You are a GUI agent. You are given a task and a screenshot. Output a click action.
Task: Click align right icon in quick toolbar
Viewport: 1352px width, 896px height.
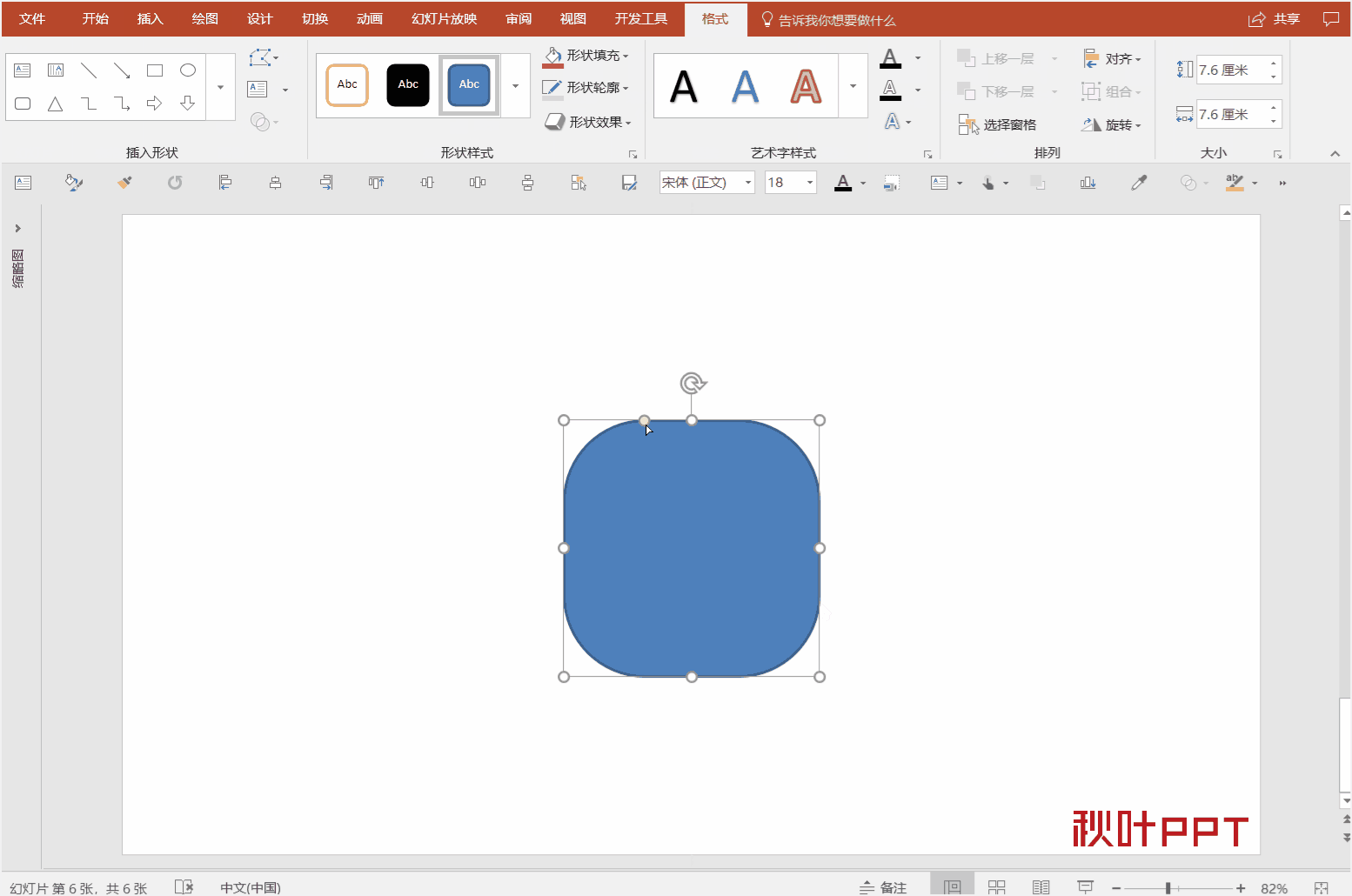[x=326, y=183]
